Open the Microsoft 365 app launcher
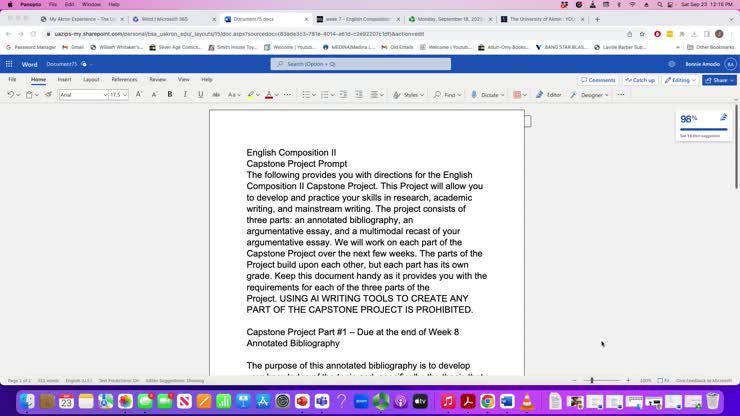 (x=10, y=64)
